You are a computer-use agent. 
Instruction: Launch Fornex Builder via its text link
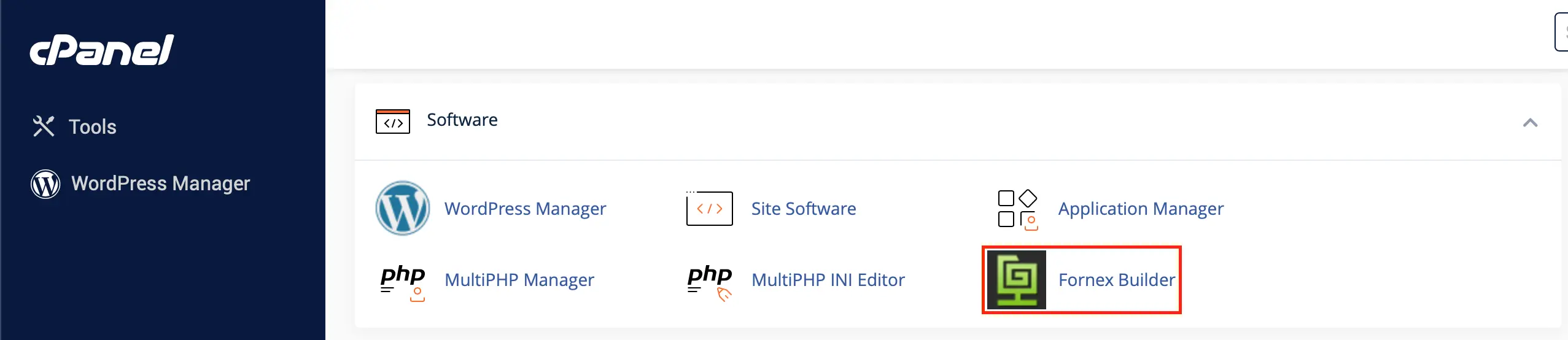(x=1116, y=280)
